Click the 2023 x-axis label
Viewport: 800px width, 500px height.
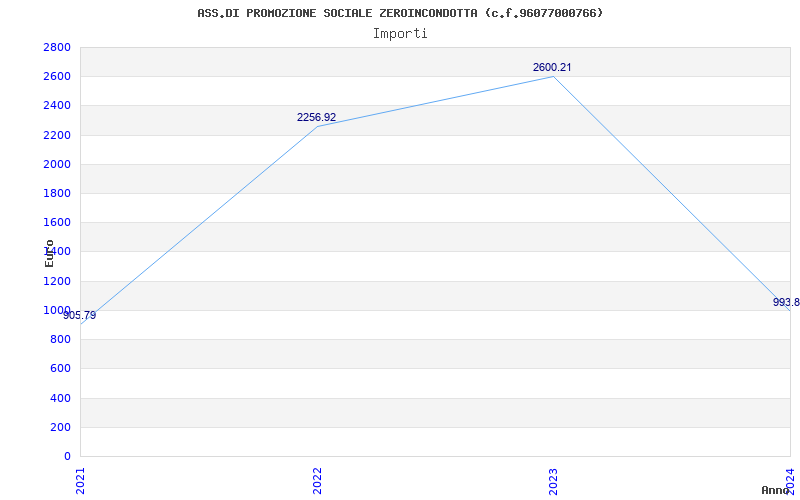553,481
